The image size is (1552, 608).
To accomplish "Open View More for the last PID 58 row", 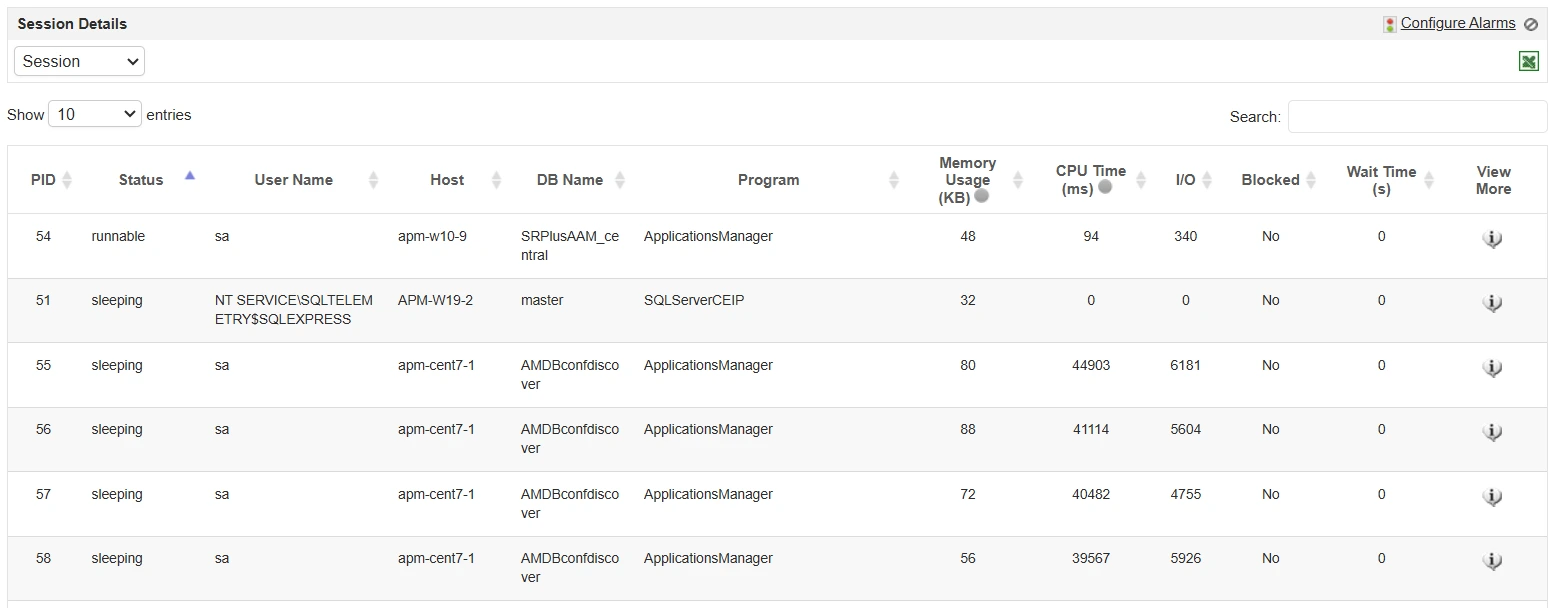I will click(x=1492, y=561).
